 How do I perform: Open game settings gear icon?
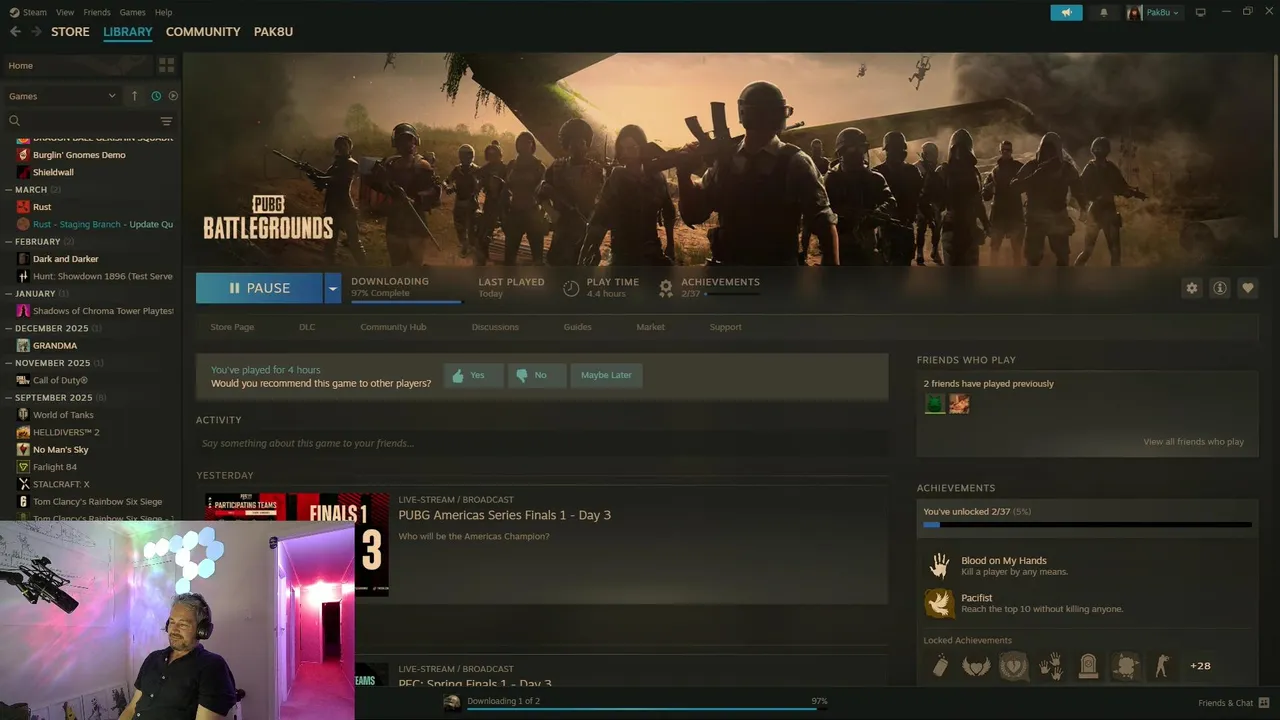pos(1192,288)
